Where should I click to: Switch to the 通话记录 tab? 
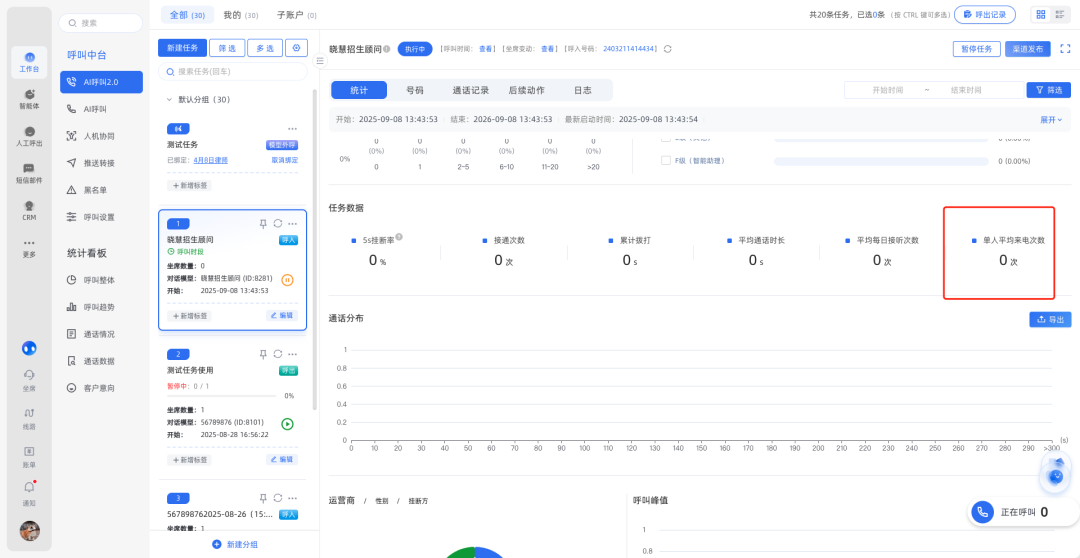tap(471, 90)
